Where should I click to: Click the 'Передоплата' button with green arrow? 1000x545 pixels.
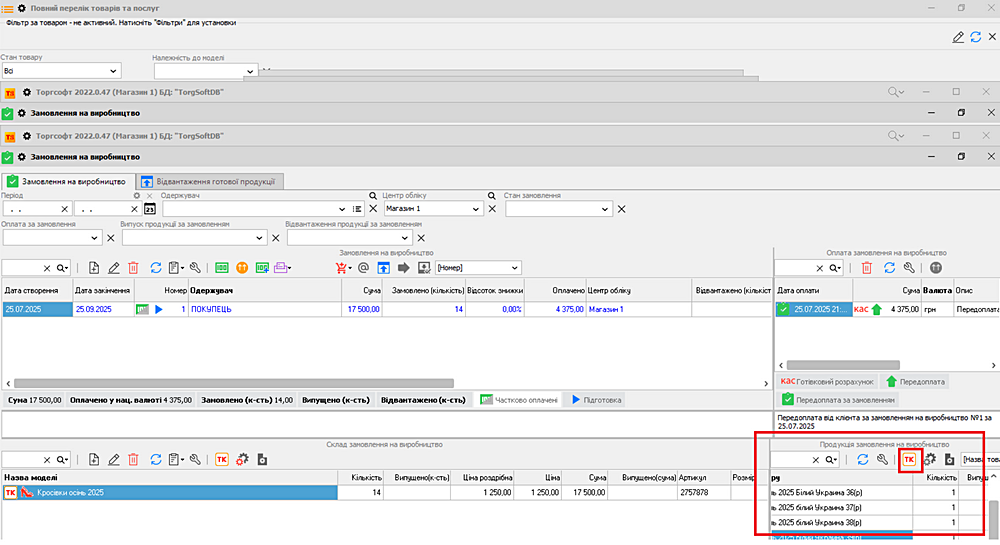coord(915,382)
